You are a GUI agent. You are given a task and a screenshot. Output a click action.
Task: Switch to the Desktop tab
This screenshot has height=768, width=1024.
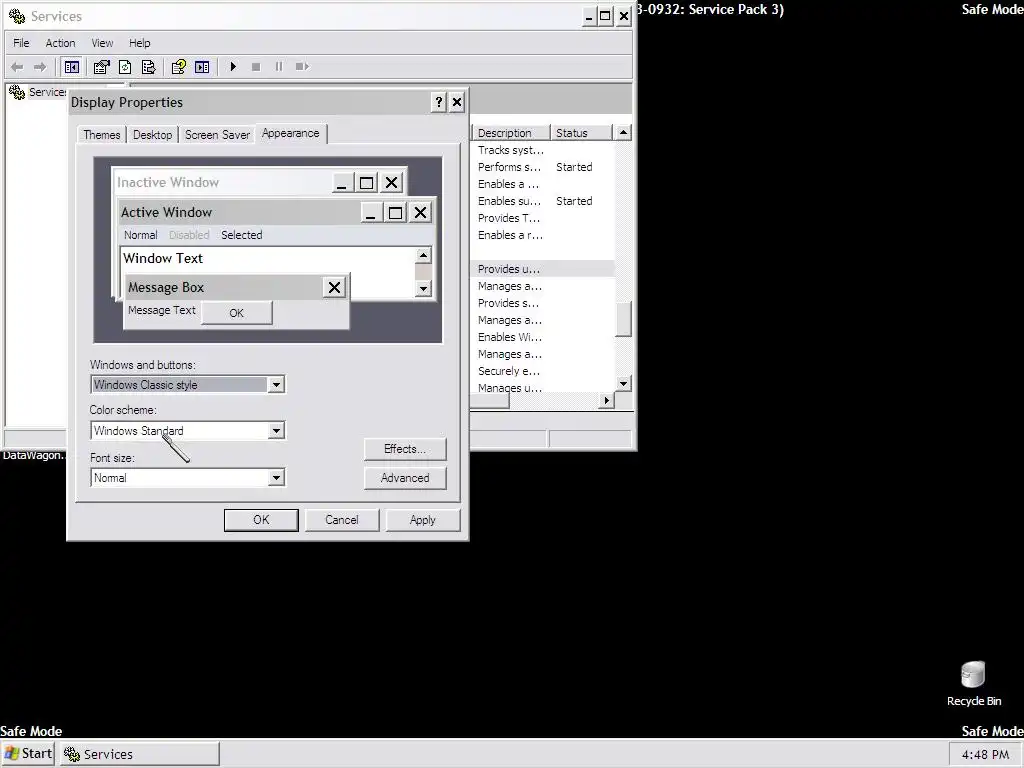pos(152,135)
